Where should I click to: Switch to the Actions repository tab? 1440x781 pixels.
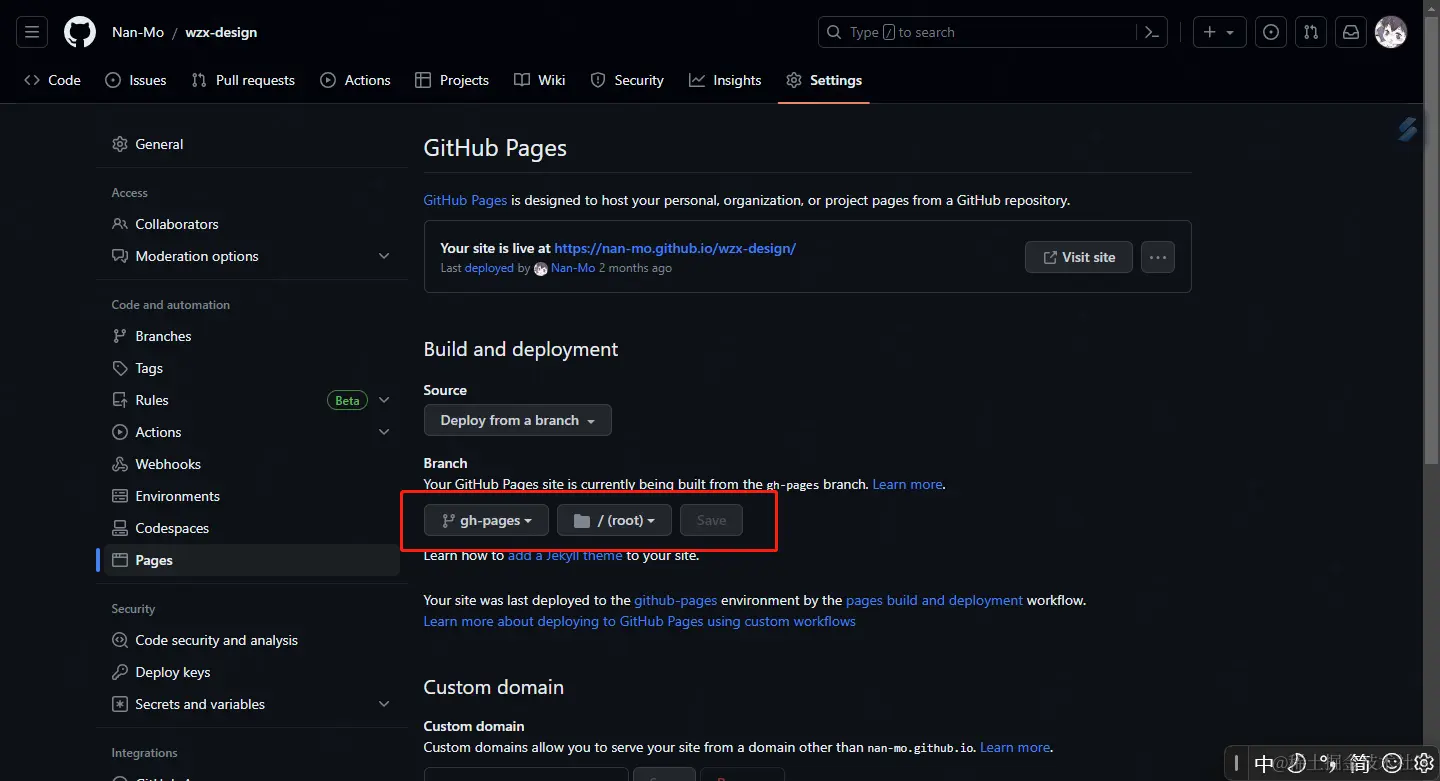tap(355, 80)
